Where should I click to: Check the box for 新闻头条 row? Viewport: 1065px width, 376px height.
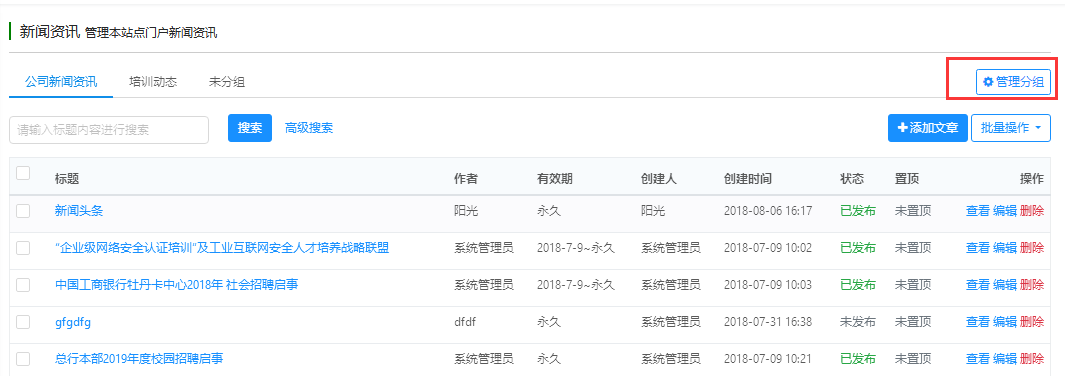pyautogui.click(x=23, y=211)
